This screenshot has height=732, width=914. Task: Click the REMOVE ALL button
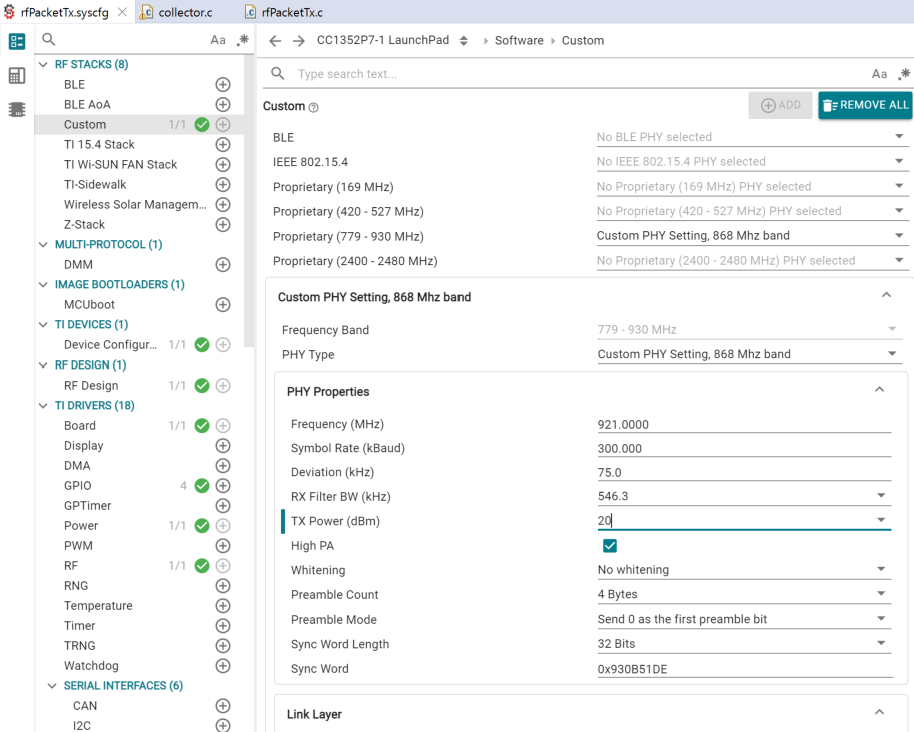[x=865, y=105]
